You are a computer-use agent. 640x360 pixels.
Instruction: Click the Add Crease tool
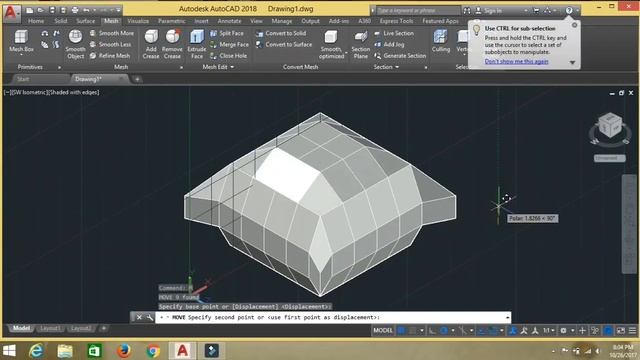[151, 44]
